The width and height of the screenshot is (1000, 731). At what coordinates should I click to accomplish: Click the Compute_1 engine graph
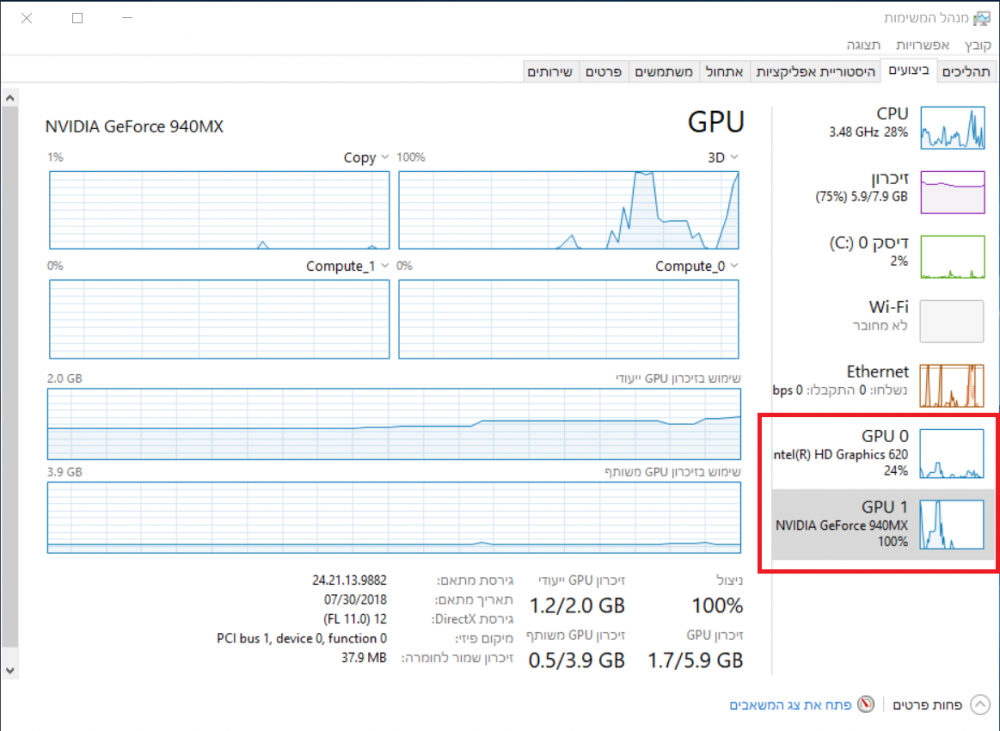pos(219,319)
